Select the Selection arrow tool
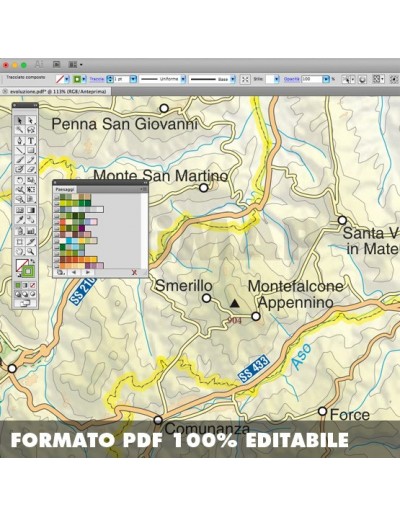Screen dimensions: 400x517 (20, 121)
